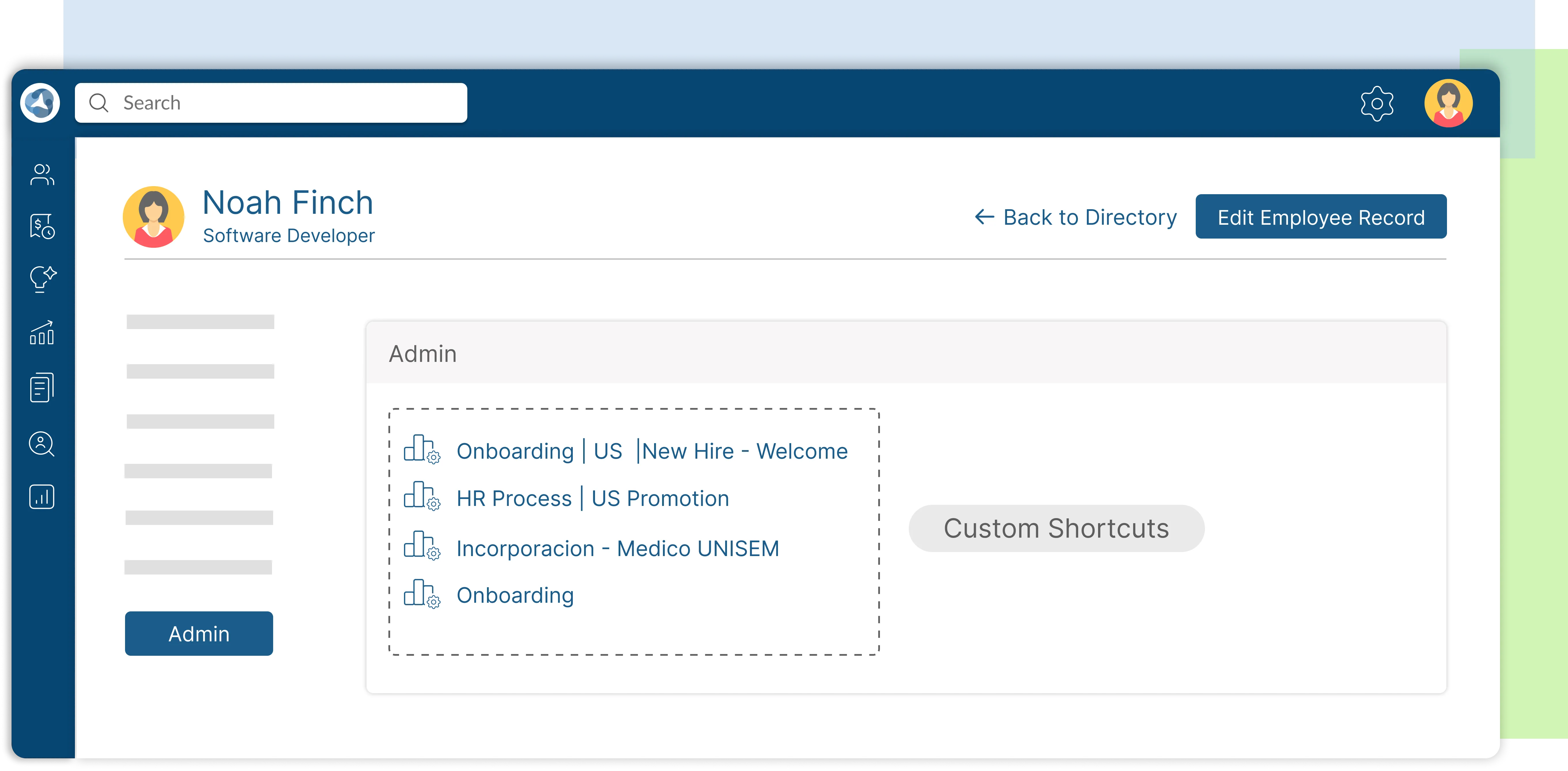This screenshot has height=771, width=1568.
Task: Open the person search sidebar icon
Action: (x=42, y=444)
